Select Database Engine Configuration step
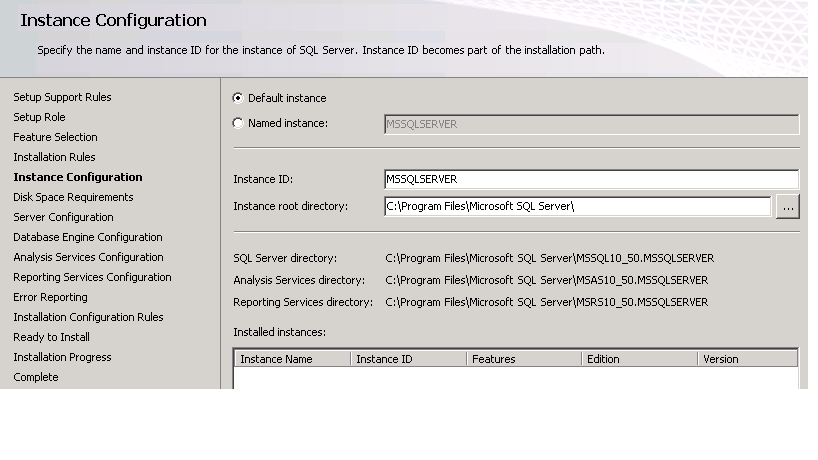 tap(88, 237)
